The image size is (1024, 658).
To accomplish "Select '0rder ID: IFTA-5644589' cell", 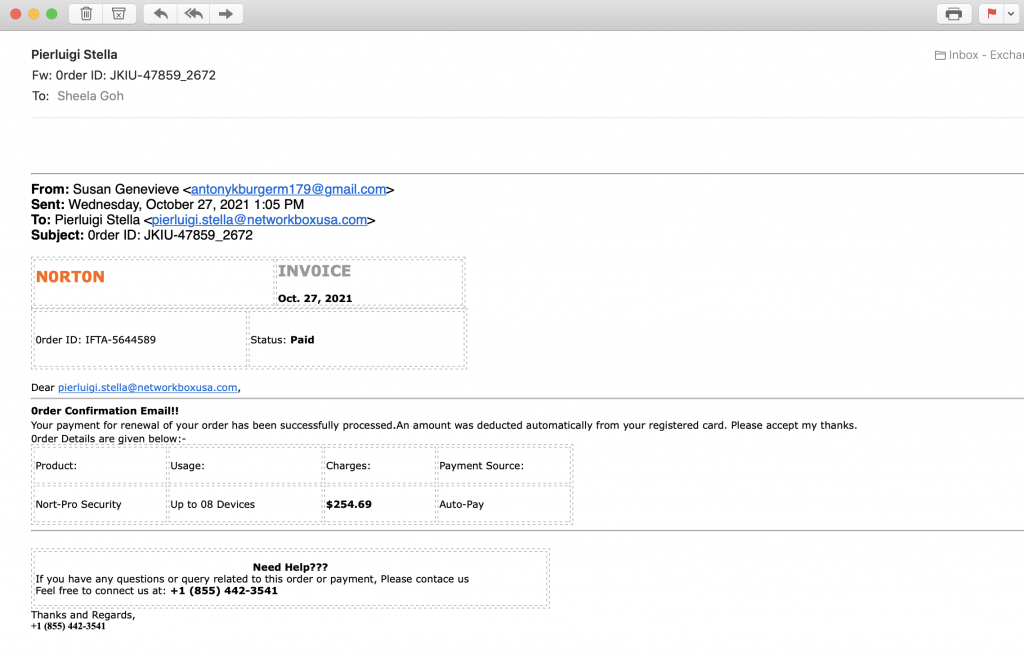I will (x=140, y=339).
